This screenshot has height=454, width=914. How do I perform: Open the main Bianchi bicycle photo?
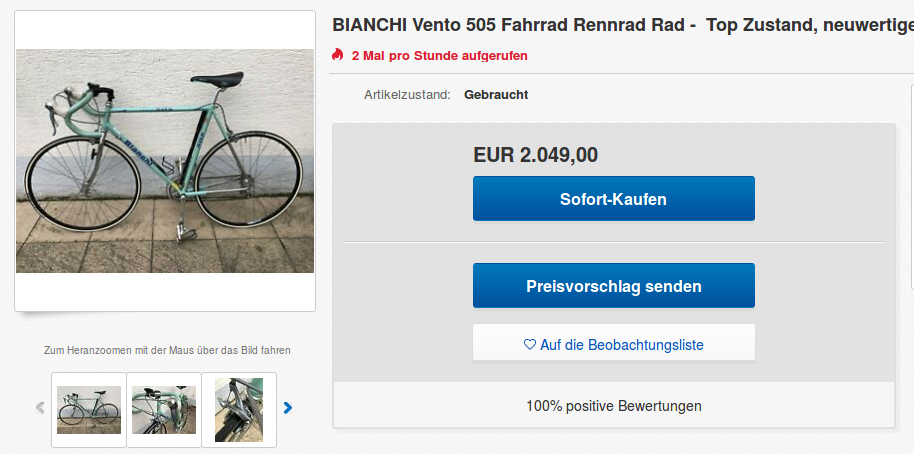pyautogui.click(x=165, y=160)
